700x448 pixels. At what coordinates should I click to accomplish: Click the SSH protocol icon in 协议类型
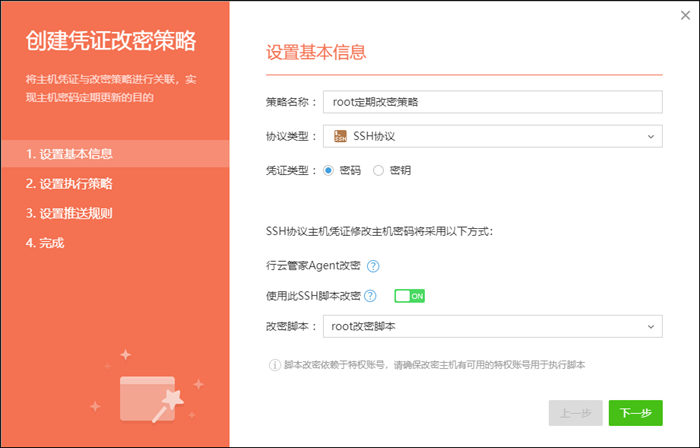point(340,136)
